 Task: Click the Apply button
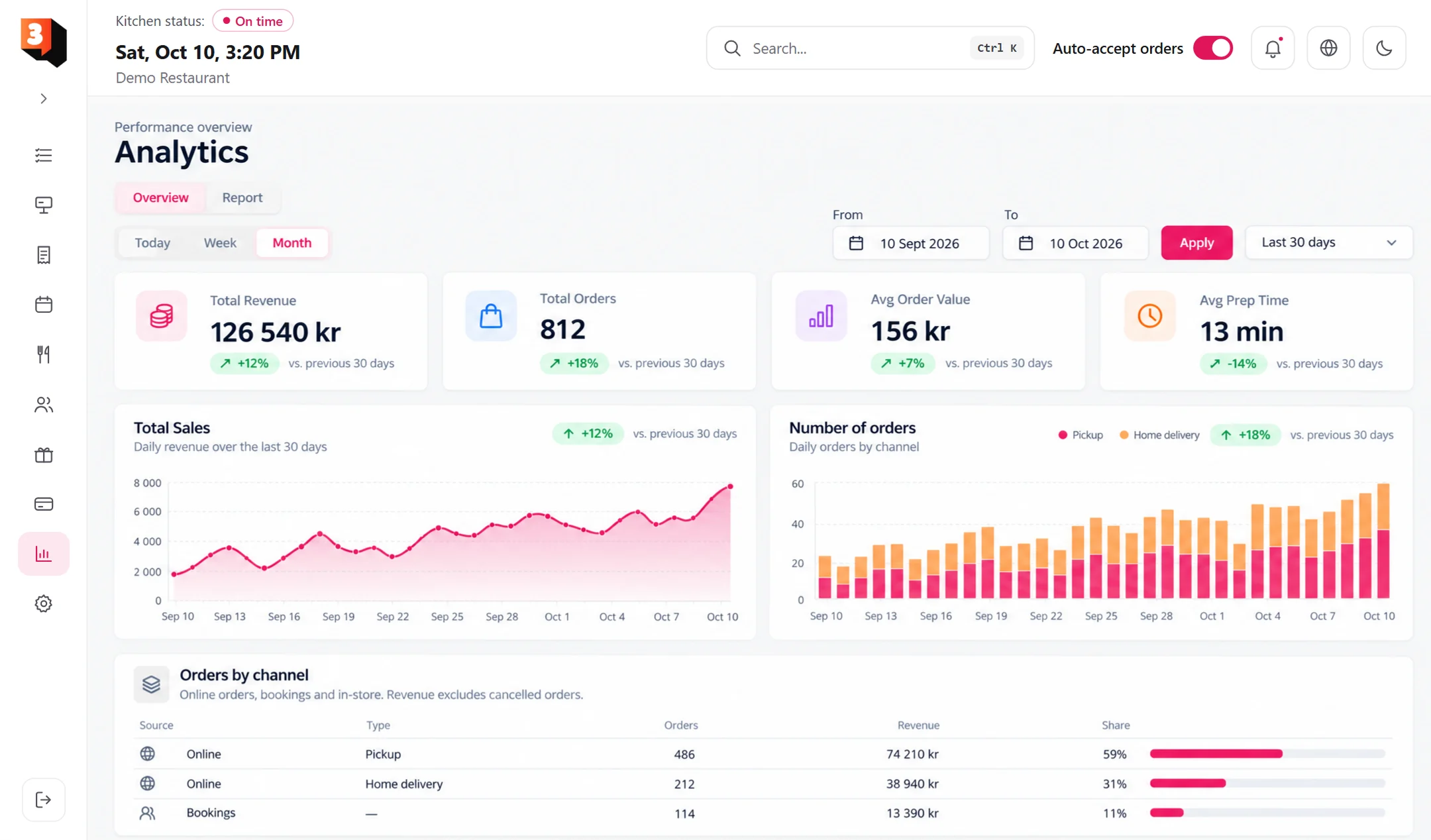point(1196,242)
